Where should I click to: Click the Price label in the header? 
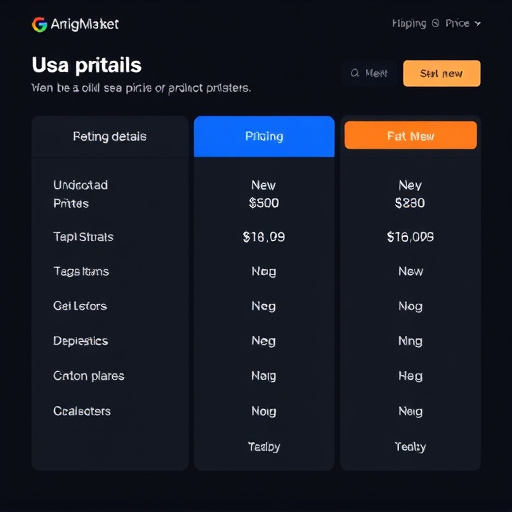click(457, 23)
